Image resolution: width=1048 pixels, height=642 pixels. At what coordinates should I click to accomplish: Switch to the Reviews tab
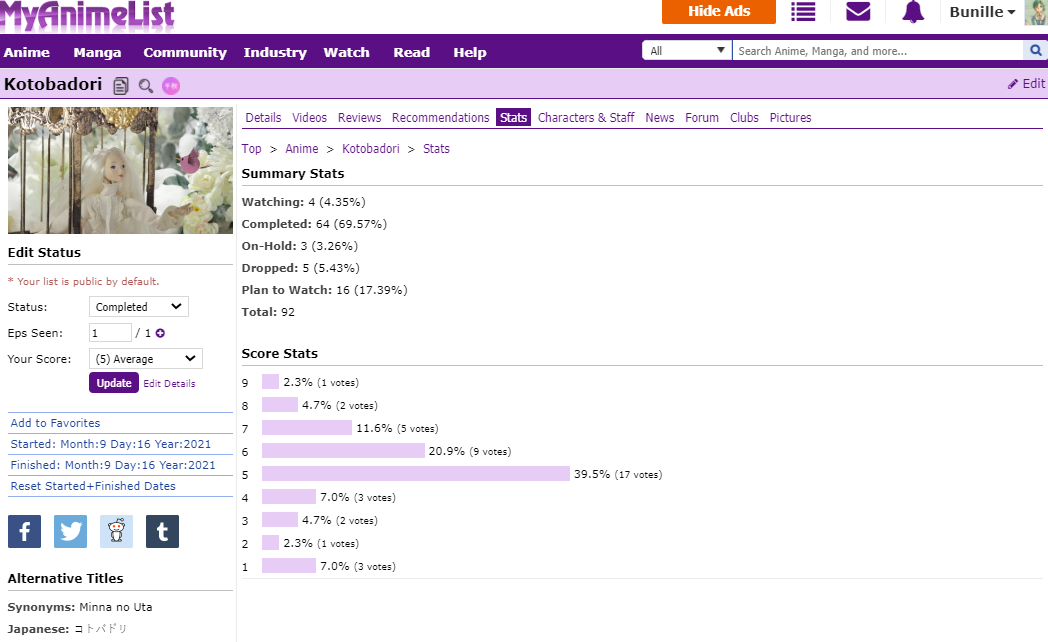click(360, 118)
